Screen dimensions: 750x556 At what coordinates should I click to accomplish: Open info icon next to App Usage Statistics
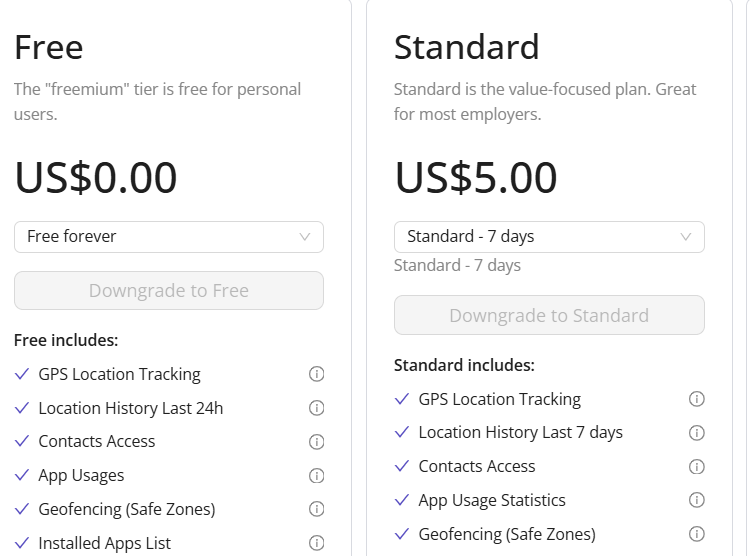697,500
